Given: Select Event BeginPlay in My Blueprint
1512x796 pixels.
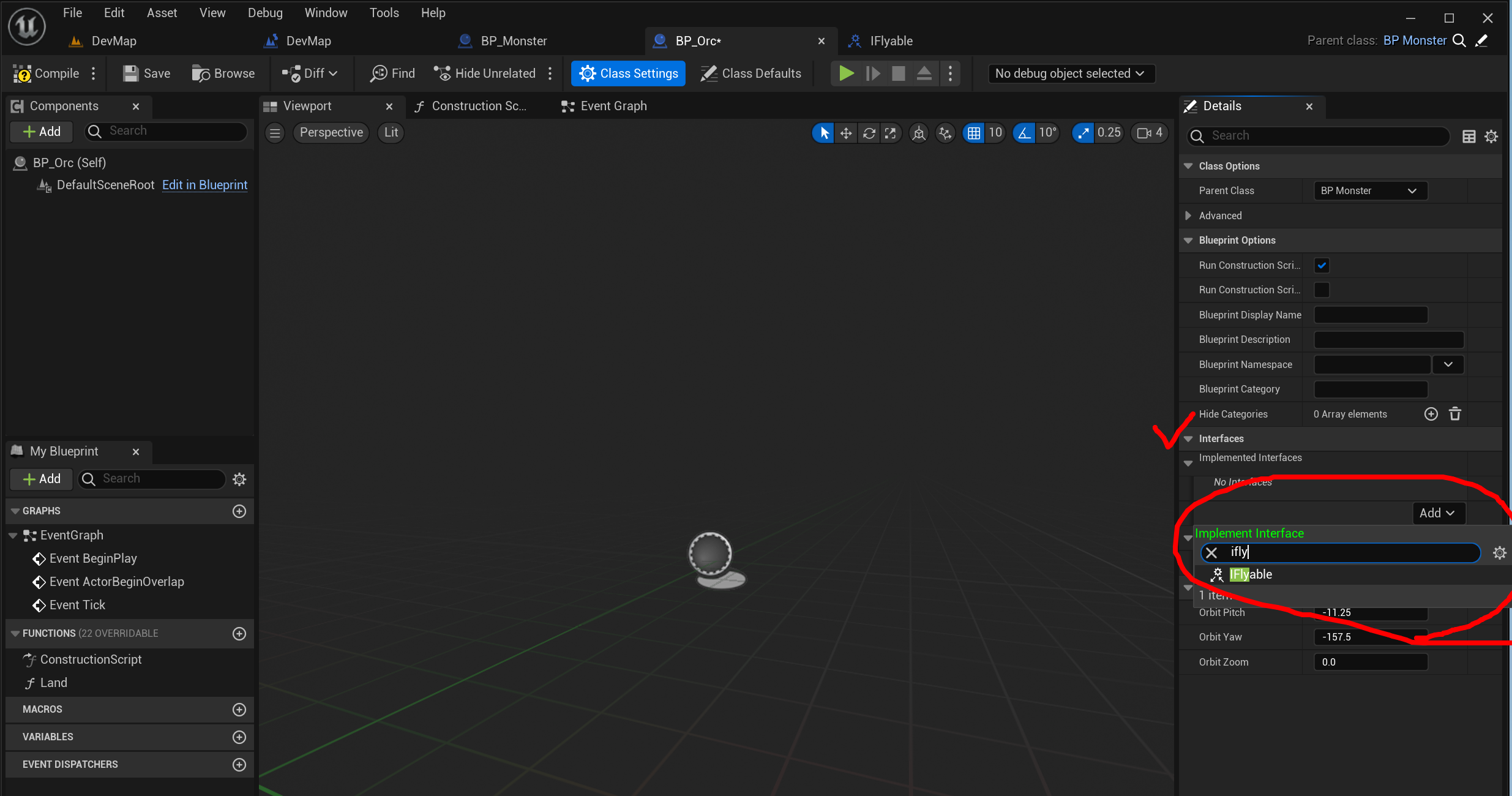Looking at the screenshot, I should tap(93, 558).
